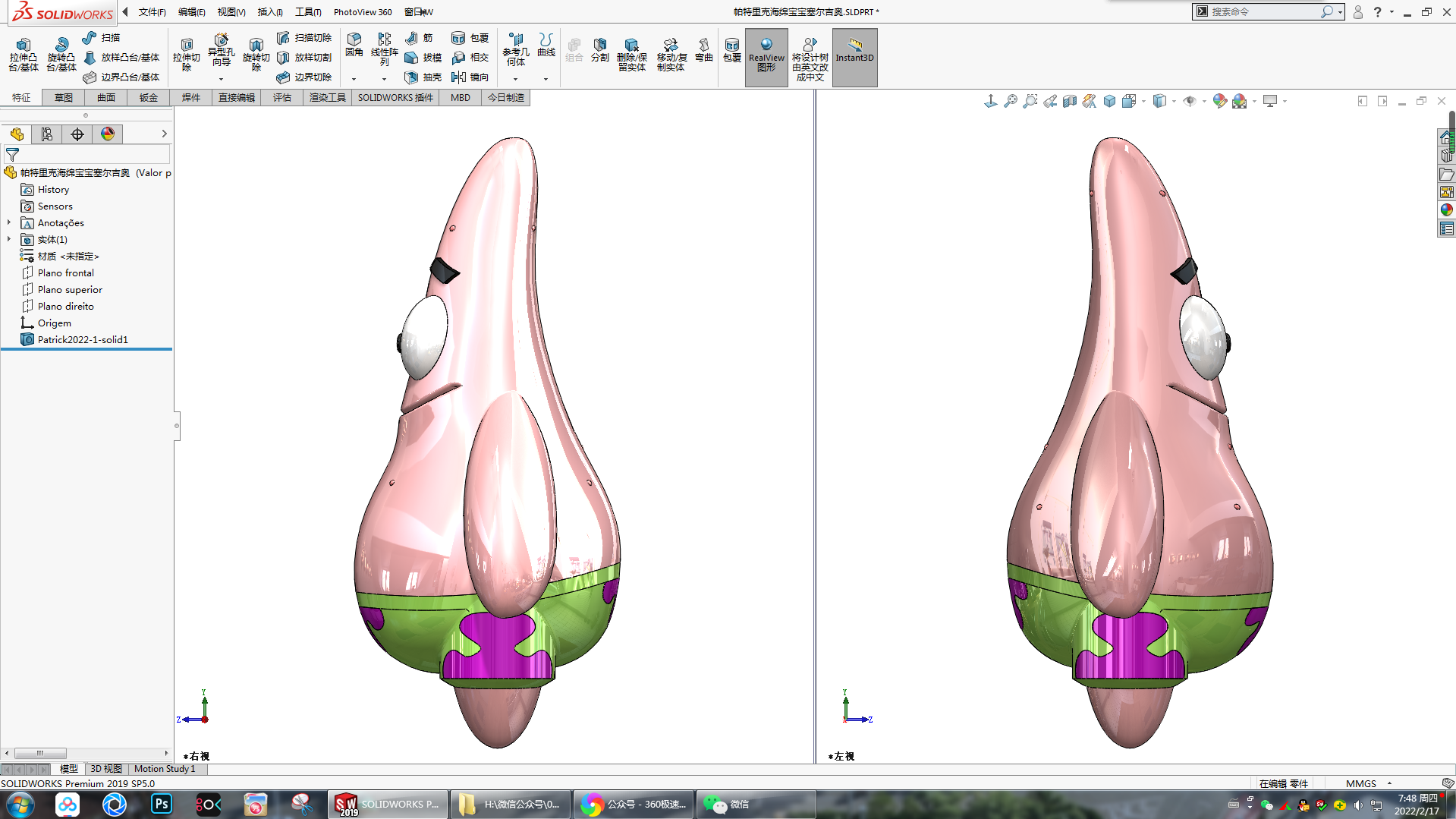Image resolution: width=1456 pixels, height=819 pixels.
Task: Open the 文件(F) menu
Action: coord(152,12)
